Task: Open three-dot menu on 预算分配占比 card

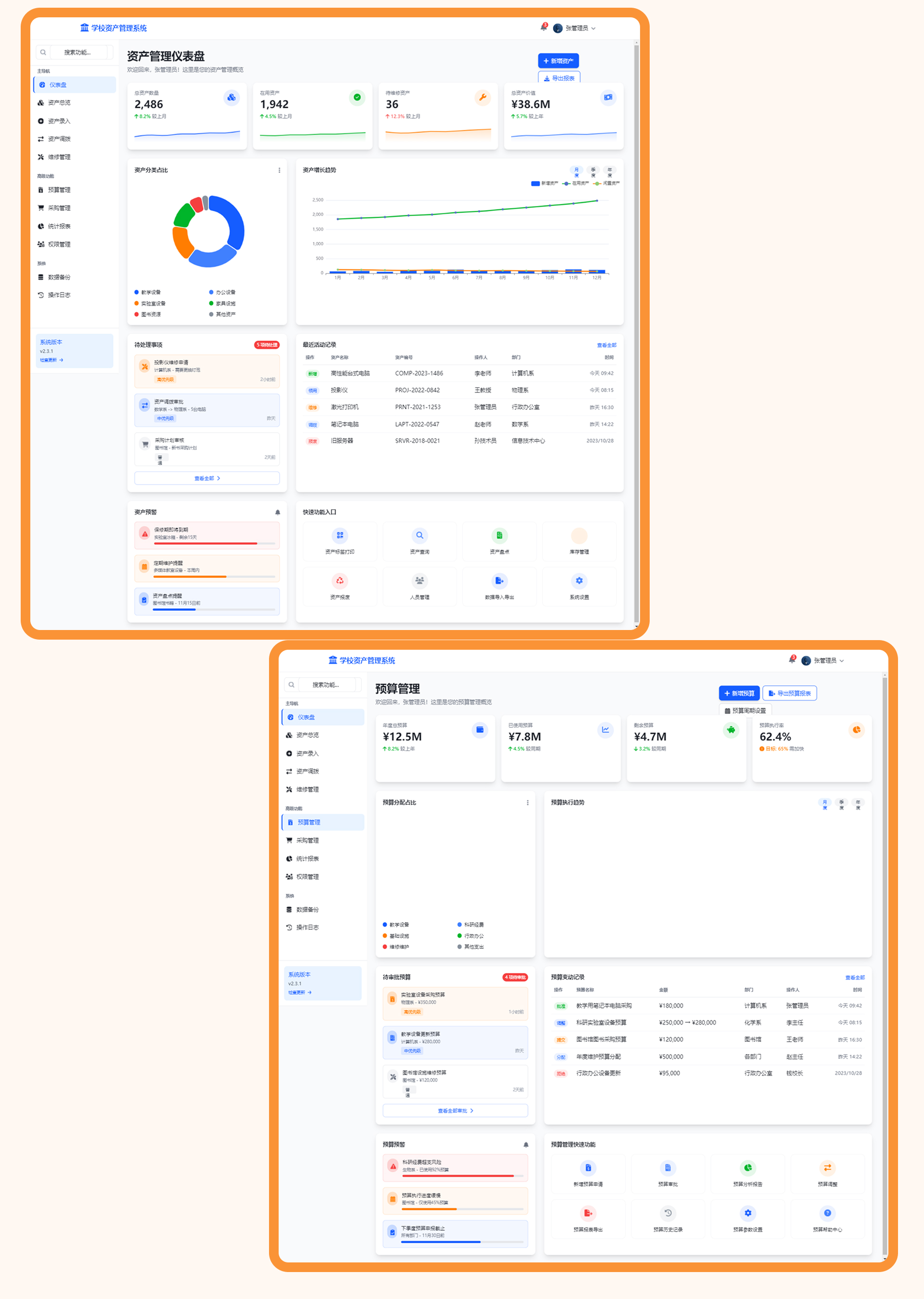Action: tap(527, 803)
